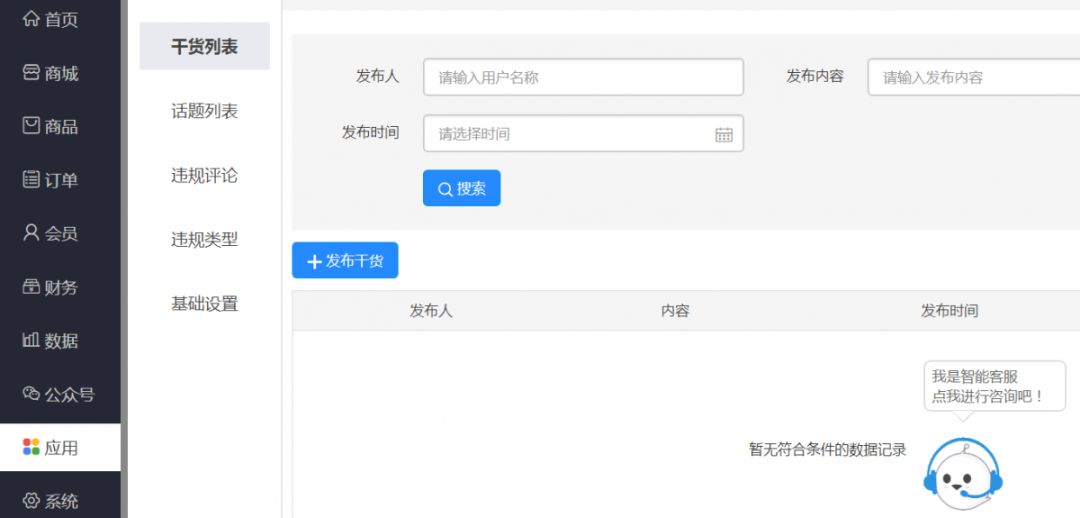Open the 订单 orders icon
1080x518 pixels.
tap(31, 180)
